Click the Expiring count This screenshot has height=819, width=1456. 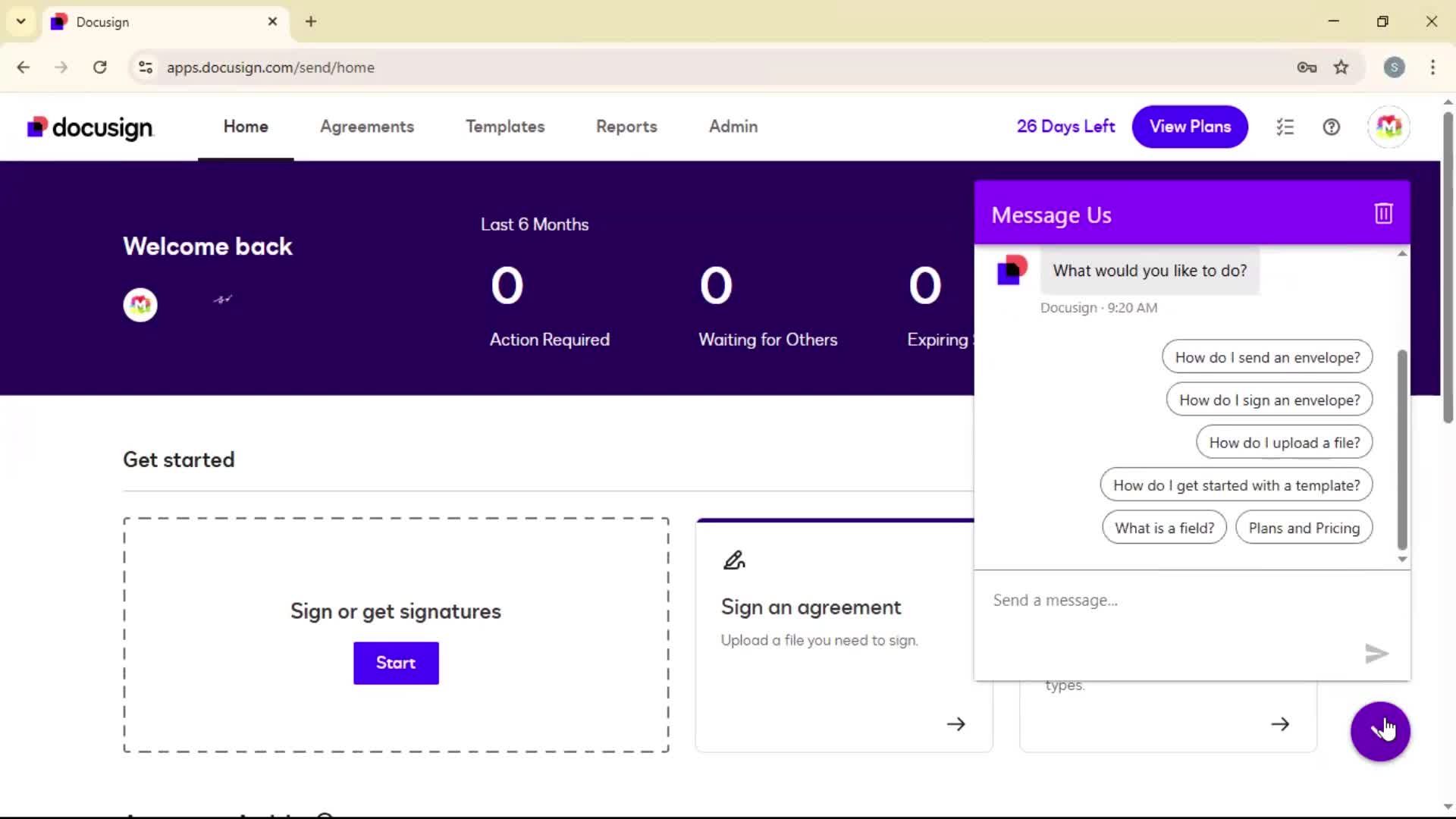[x=924, y=286]
